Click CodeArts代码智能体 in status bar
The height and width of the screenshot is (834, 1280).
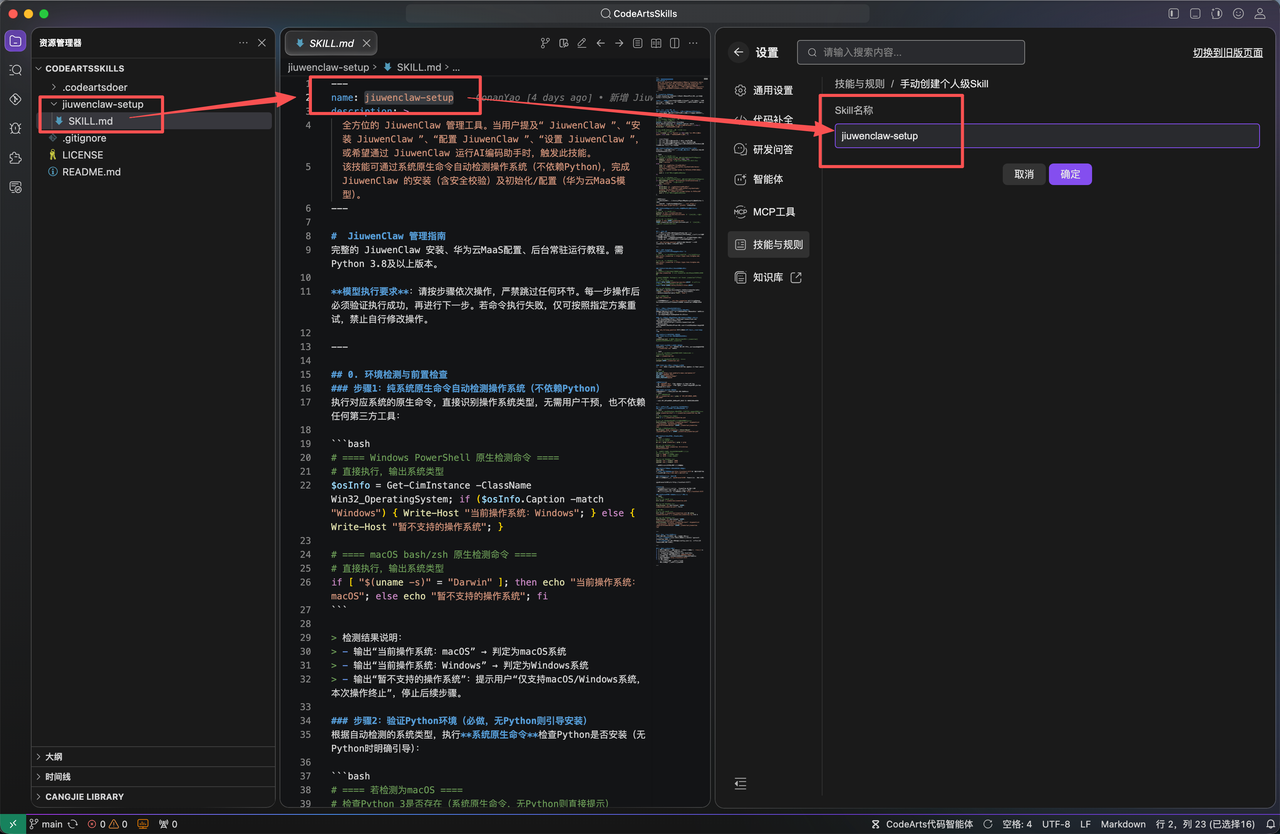click(921, 824)
